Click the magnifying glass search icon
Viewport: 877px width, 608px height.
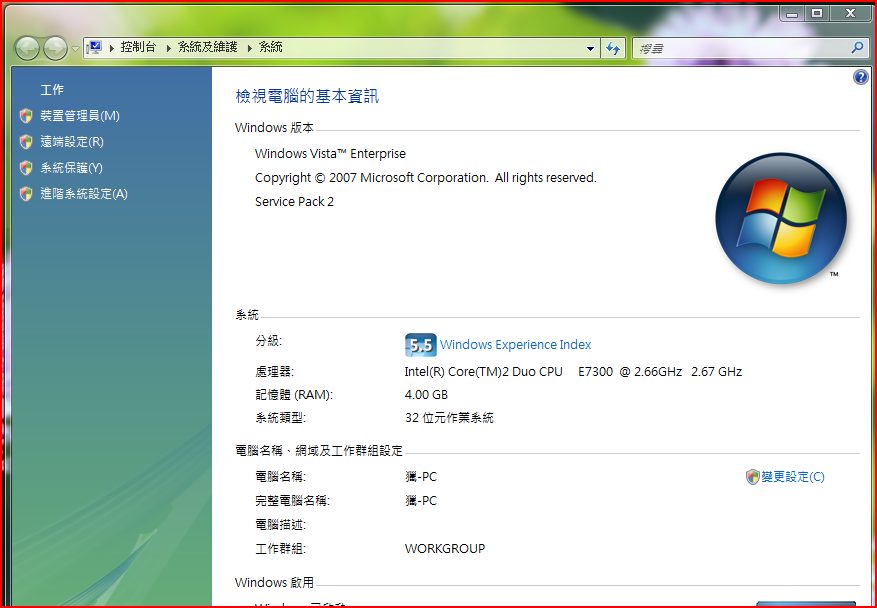coord(857,47)
